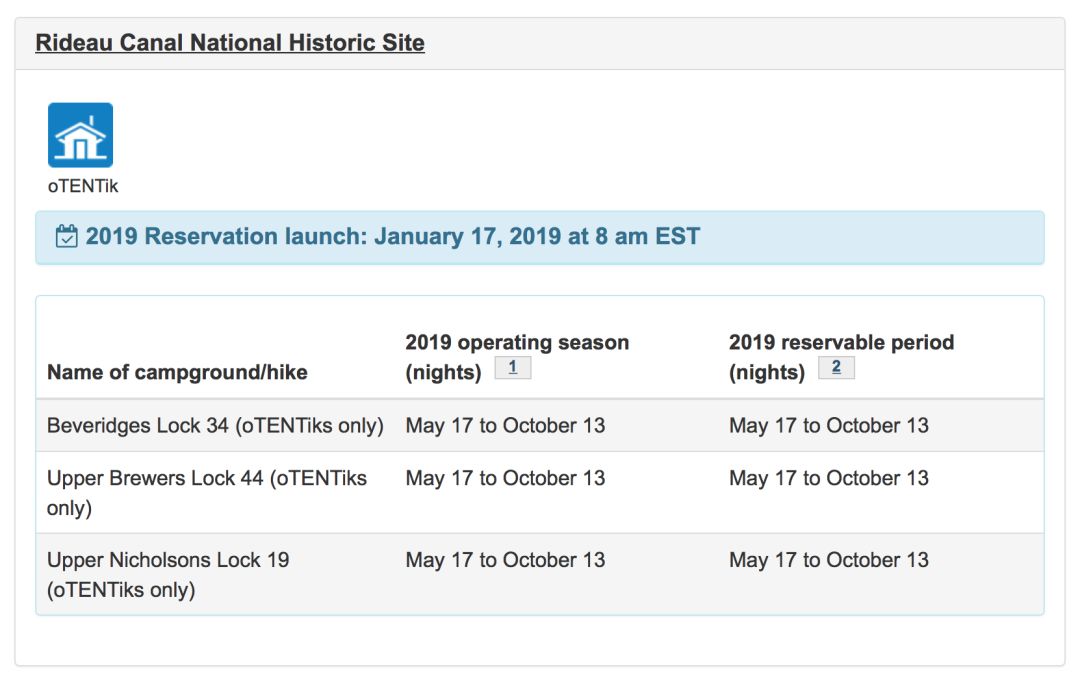Click the oTENTik label under the icon
1080x682 pixels.
83,186
